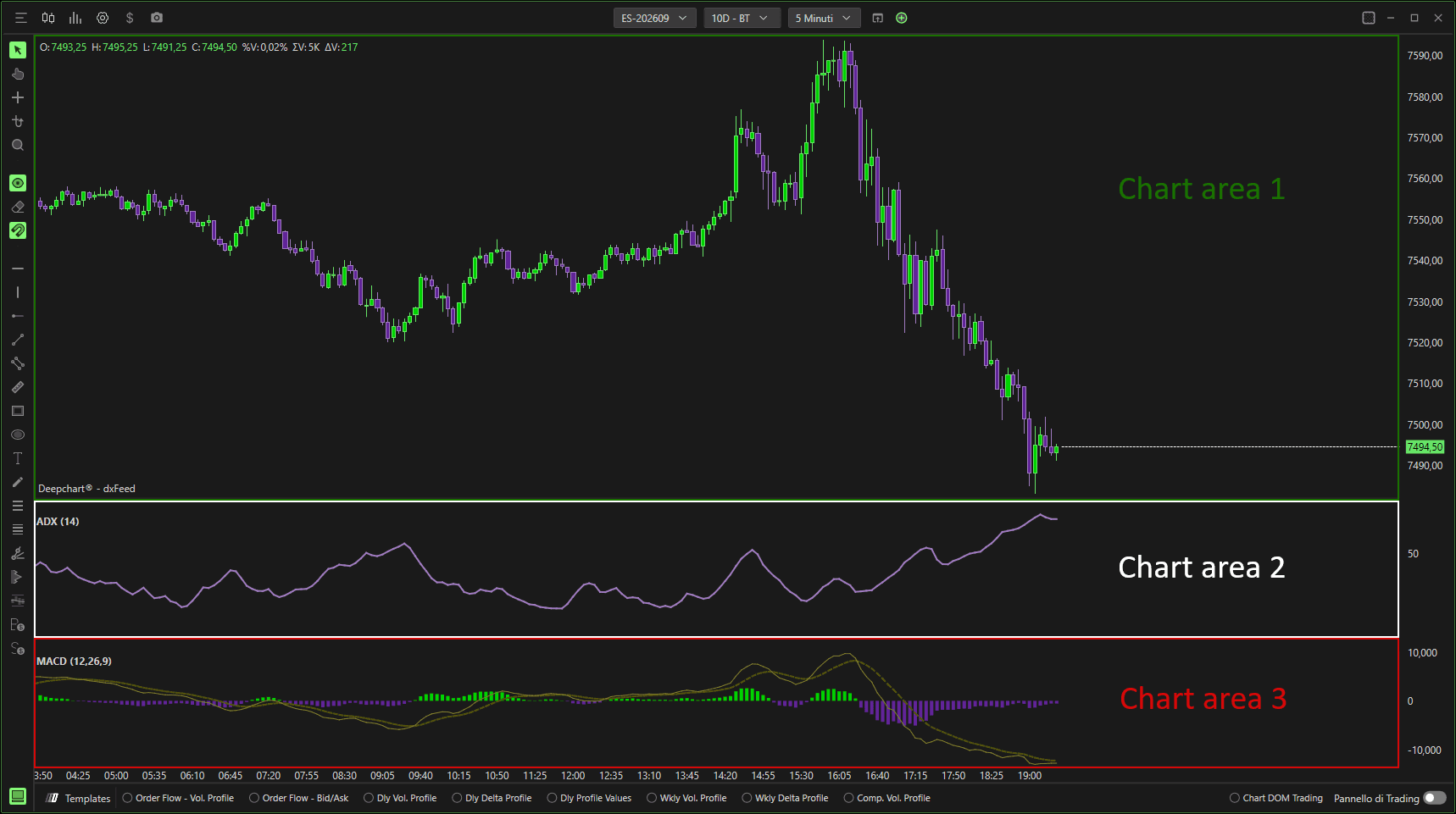This screenshot has width=1456, height=814.
Task: Select Comp. Vol. Profile template
Action: click(886, 798)
